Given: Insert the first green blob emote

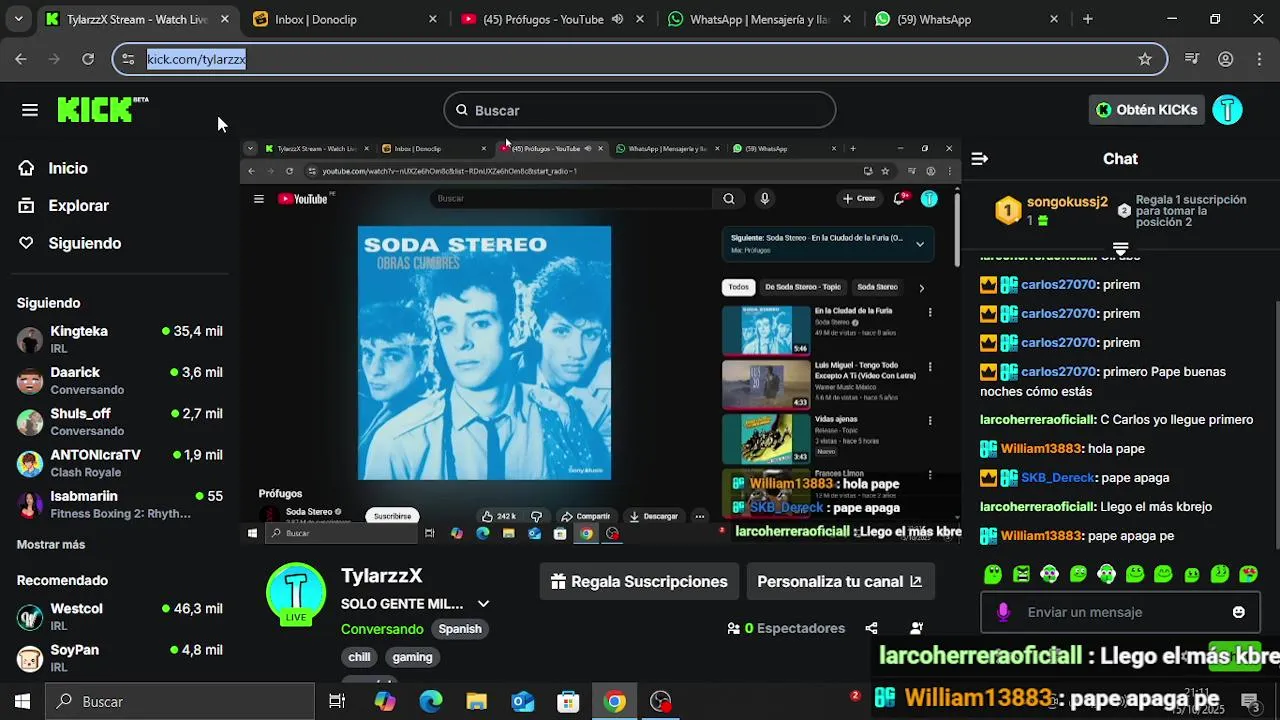Looking at the screenshot, I should point(993,574).
